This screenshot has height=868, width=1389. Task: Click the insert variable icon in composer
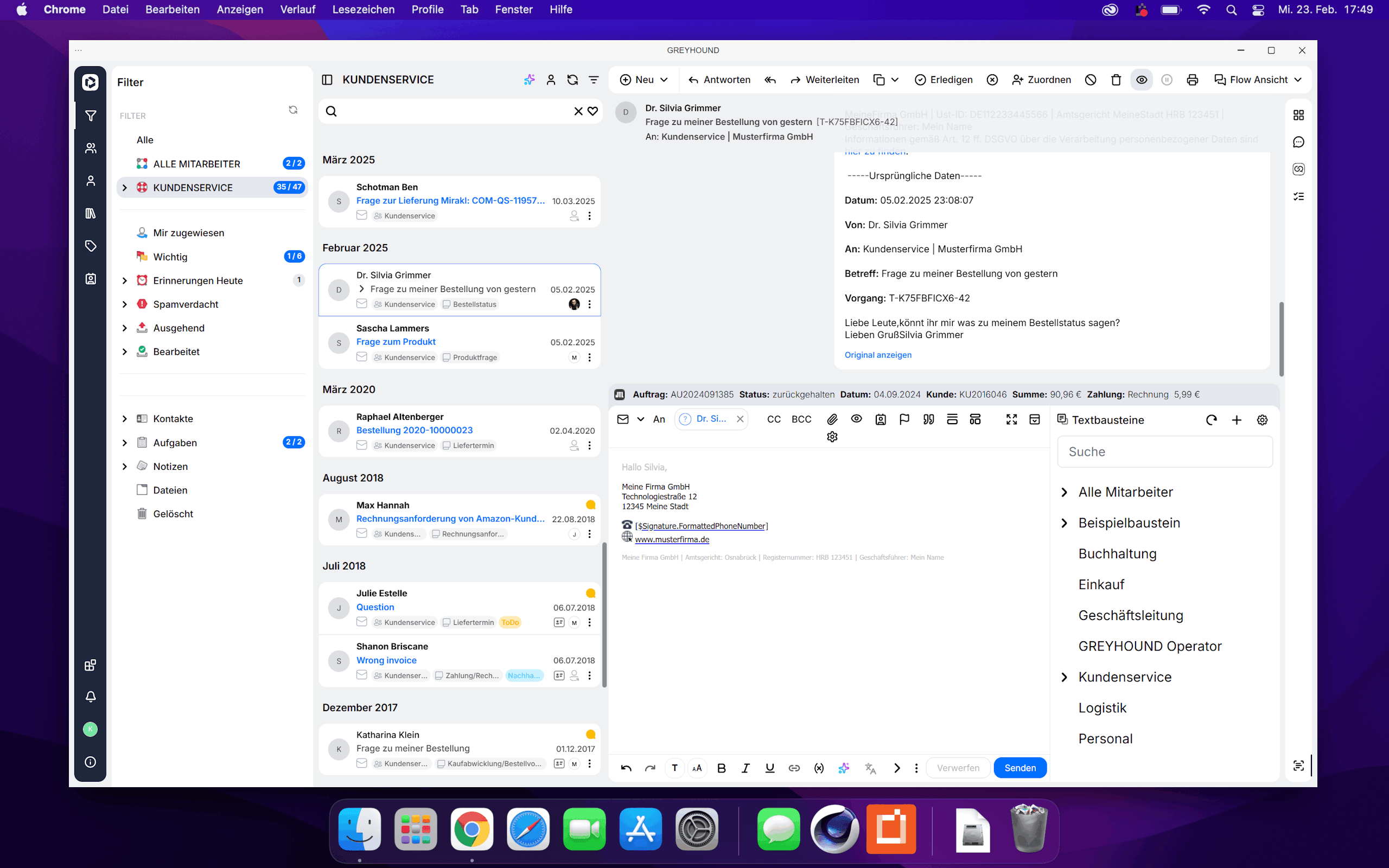pos(819,768)
